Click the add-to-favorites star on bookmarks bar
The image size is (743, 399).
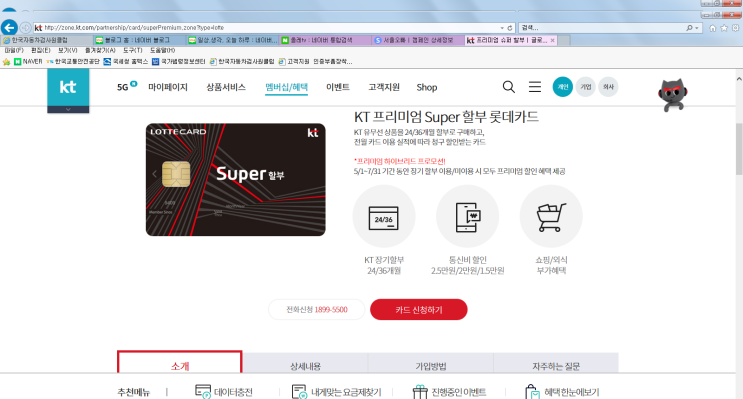pos(6,62)
